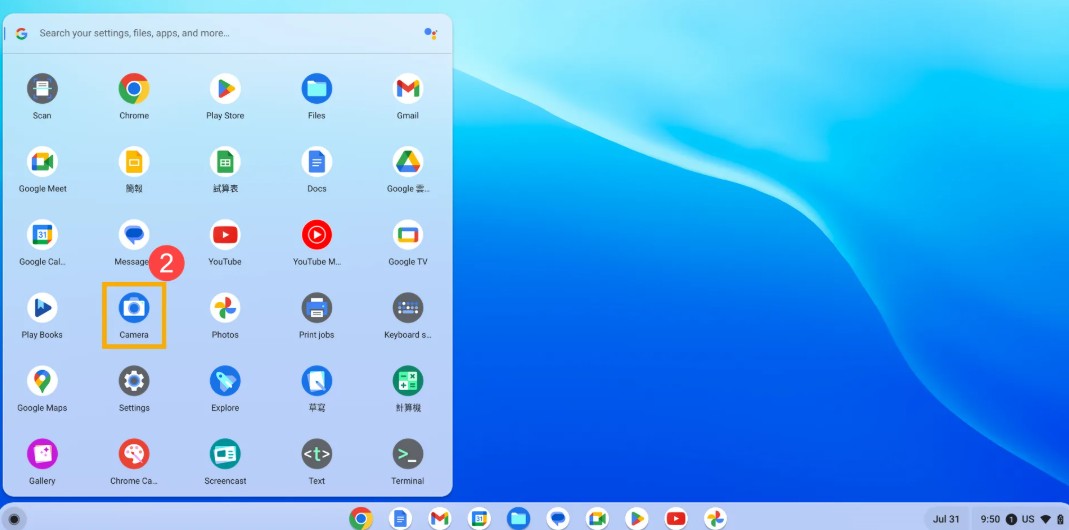Viewport: 1069px width, 530px height.
Task: Click the Google logo in search bar
Action: (x=22, y=33)
